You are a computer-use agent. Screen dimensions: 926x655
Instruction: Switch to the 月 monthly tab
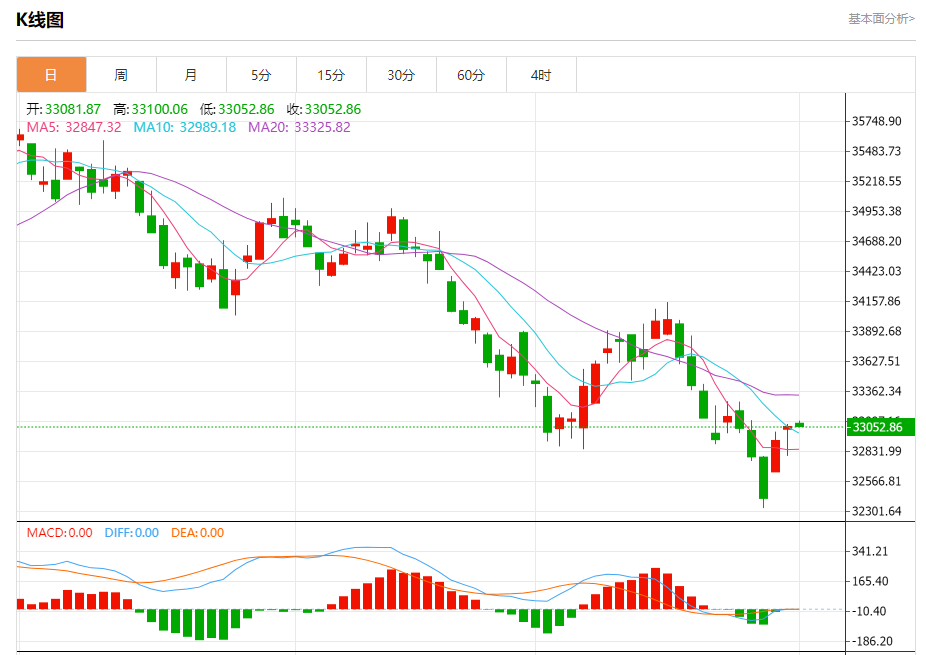click(191, 74)
